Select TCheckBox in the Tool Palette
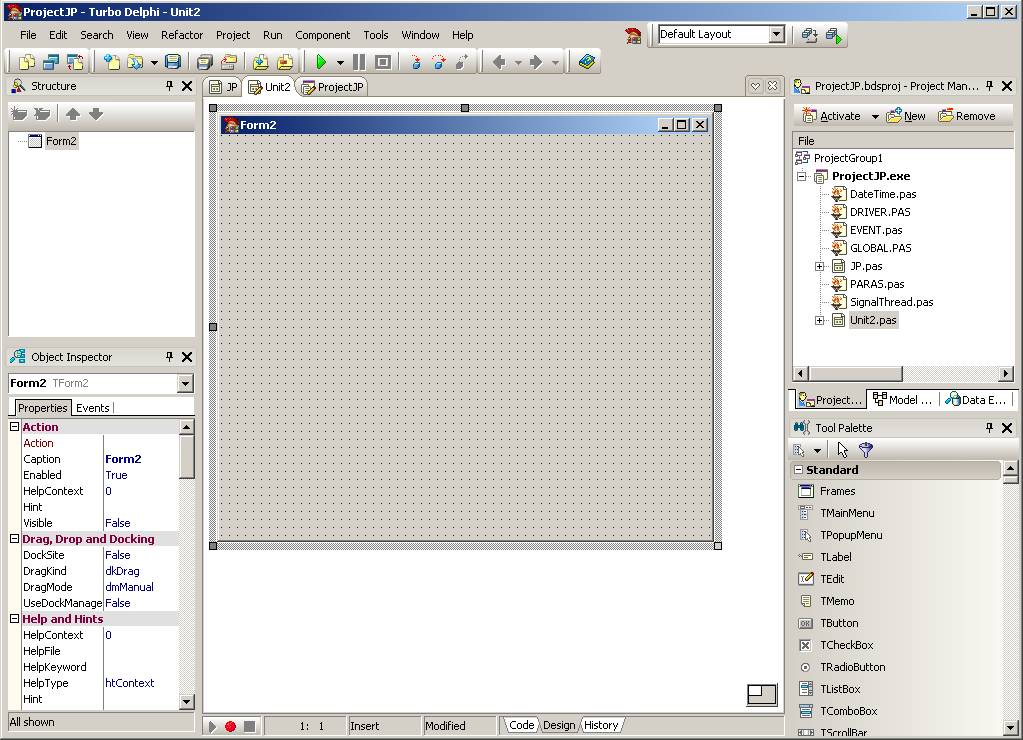This screenshot has height=740, width=1023. (846, 645)
